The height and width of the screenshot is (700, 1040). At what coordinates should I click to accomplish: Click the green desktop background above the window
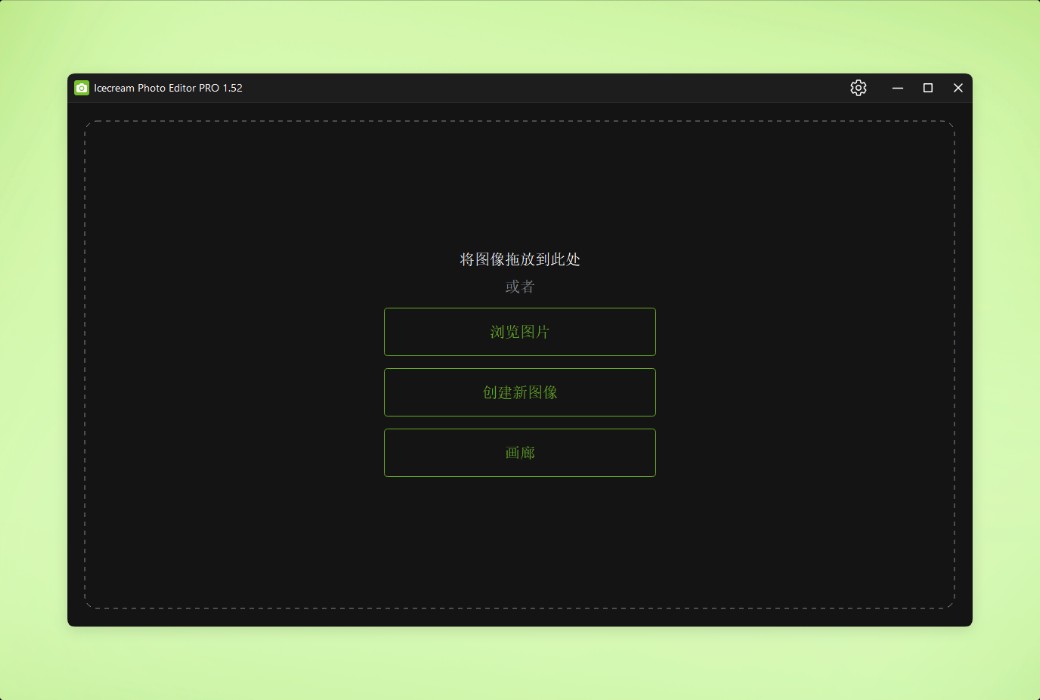pyautogui.click(x=519, y=35)
